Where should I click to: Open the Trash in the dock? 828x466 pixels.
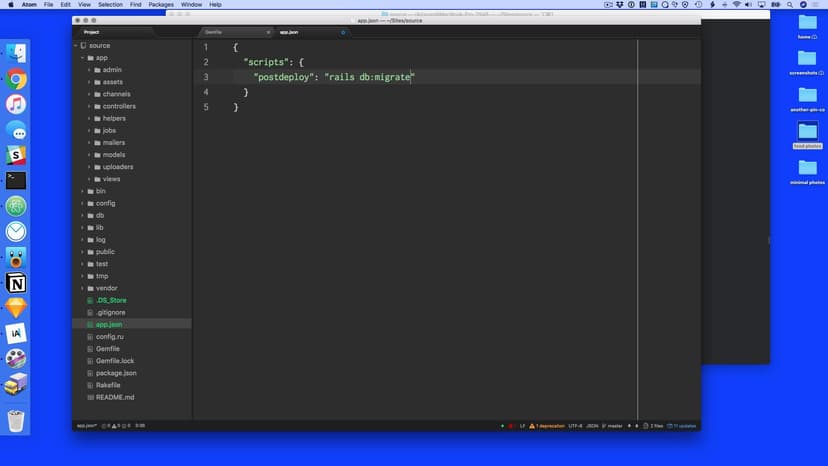16,420
